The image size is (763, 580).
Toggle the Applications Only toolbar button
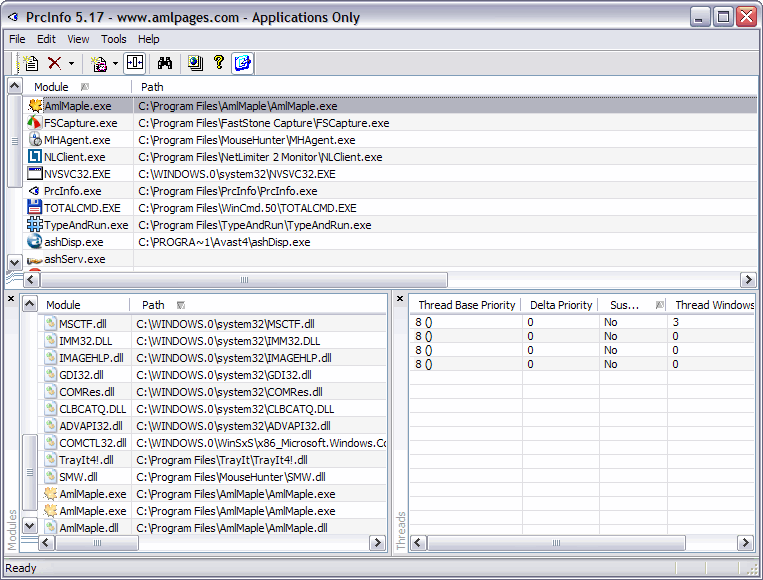coord(242,63)
